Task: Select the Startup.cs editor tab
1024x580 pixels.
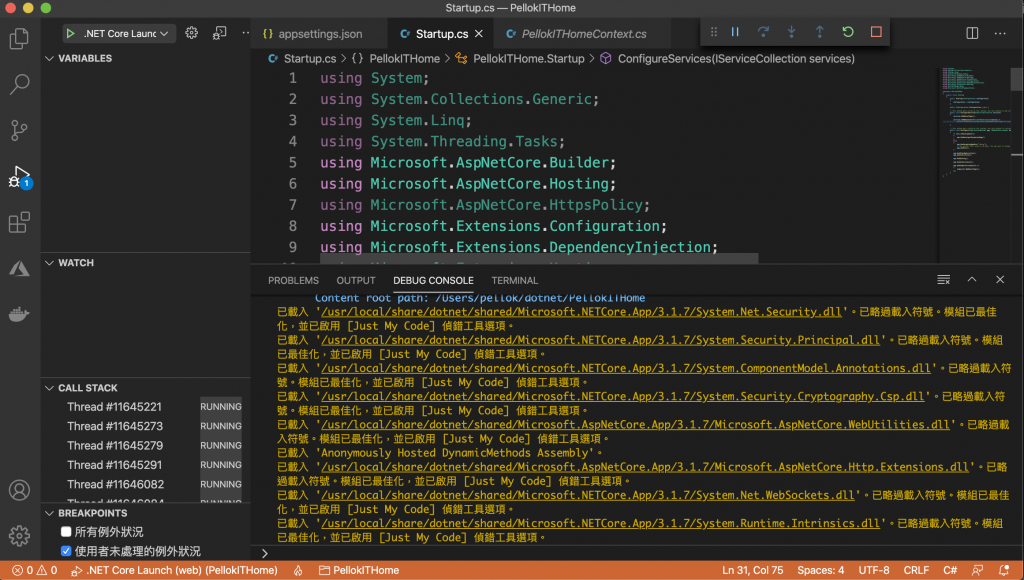Action: [x=441, y=34]
